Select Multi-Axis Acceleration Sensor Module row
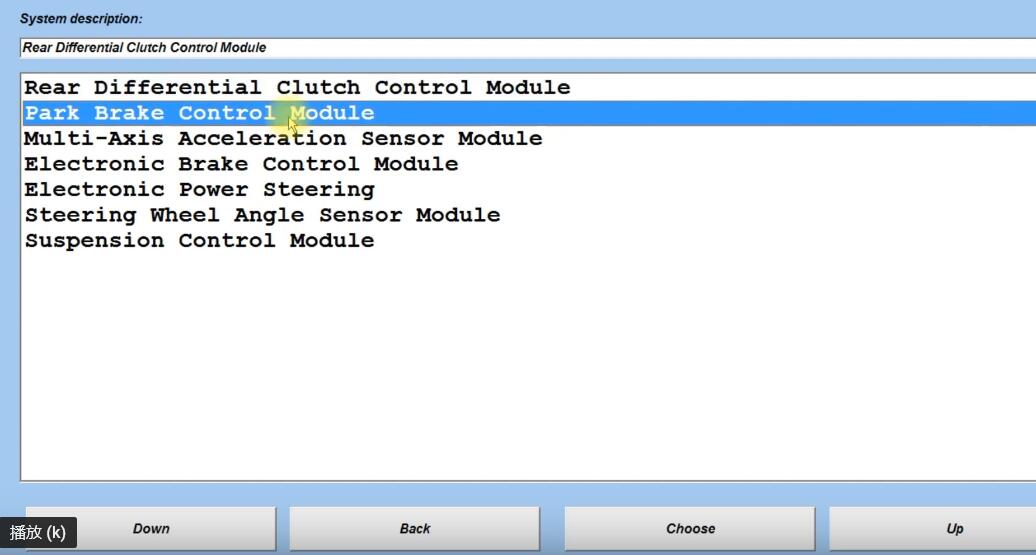 (529, 139)
